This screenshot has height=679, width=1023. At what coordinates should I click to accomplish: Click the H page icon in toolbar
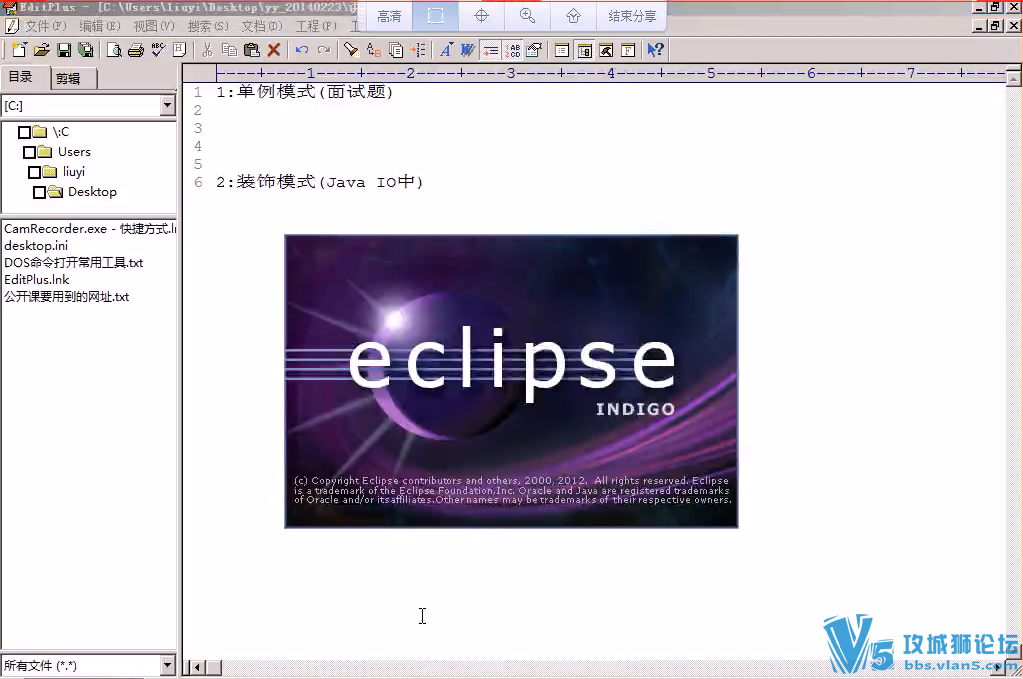[x=180, y=50]
